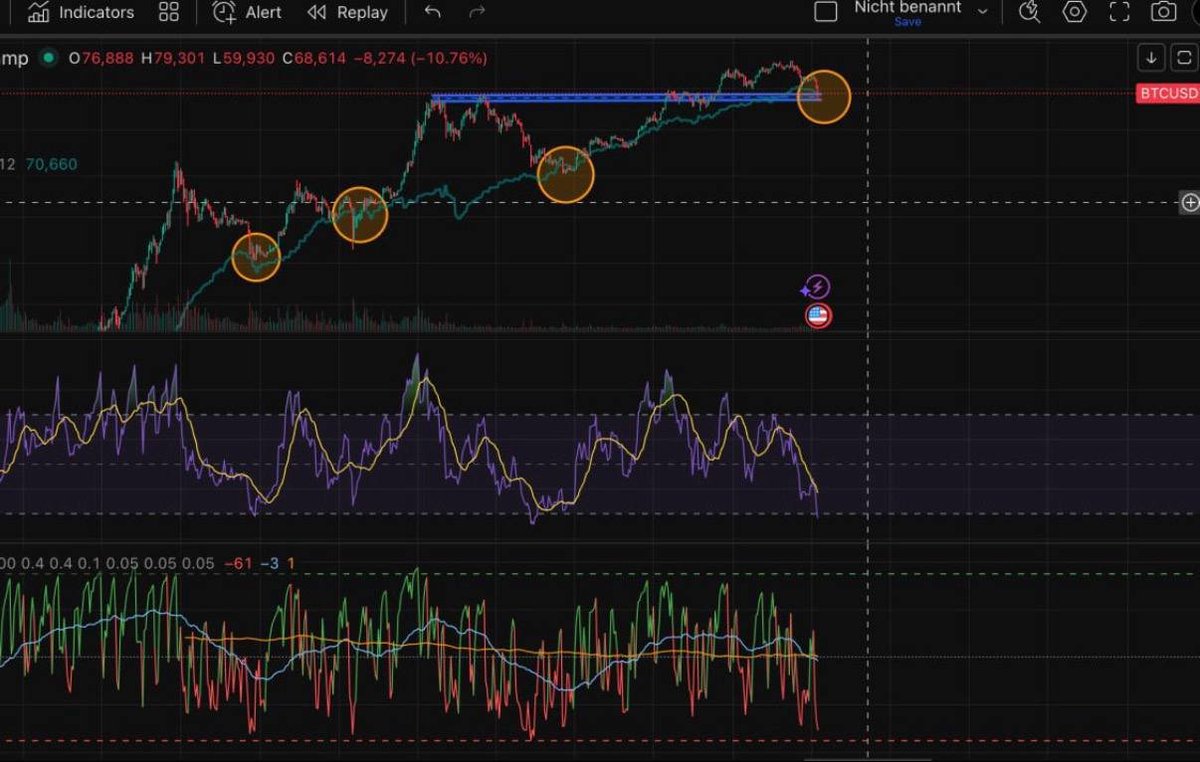Select the blue horizontal resistance rectangle
This screenshot has width=1200, height=762.
(x=626, y=98)
